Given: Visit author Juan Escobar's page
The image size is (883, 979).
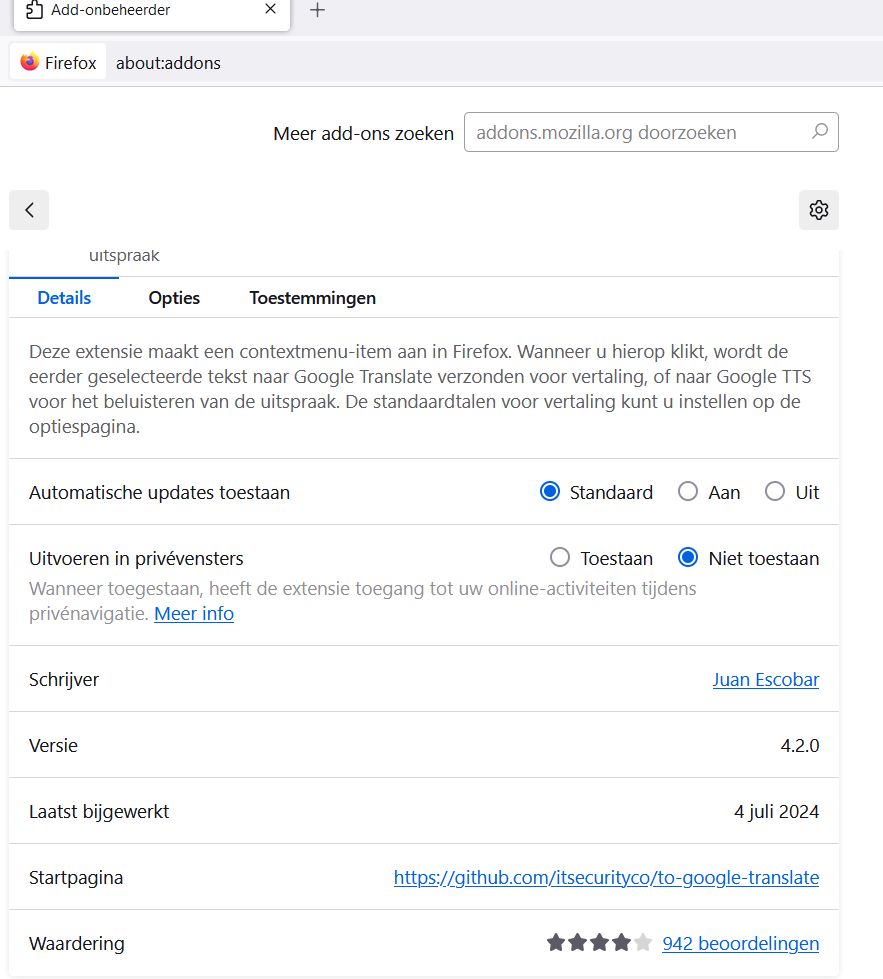Looking at the screenshot, I should (x=765, y=680).
